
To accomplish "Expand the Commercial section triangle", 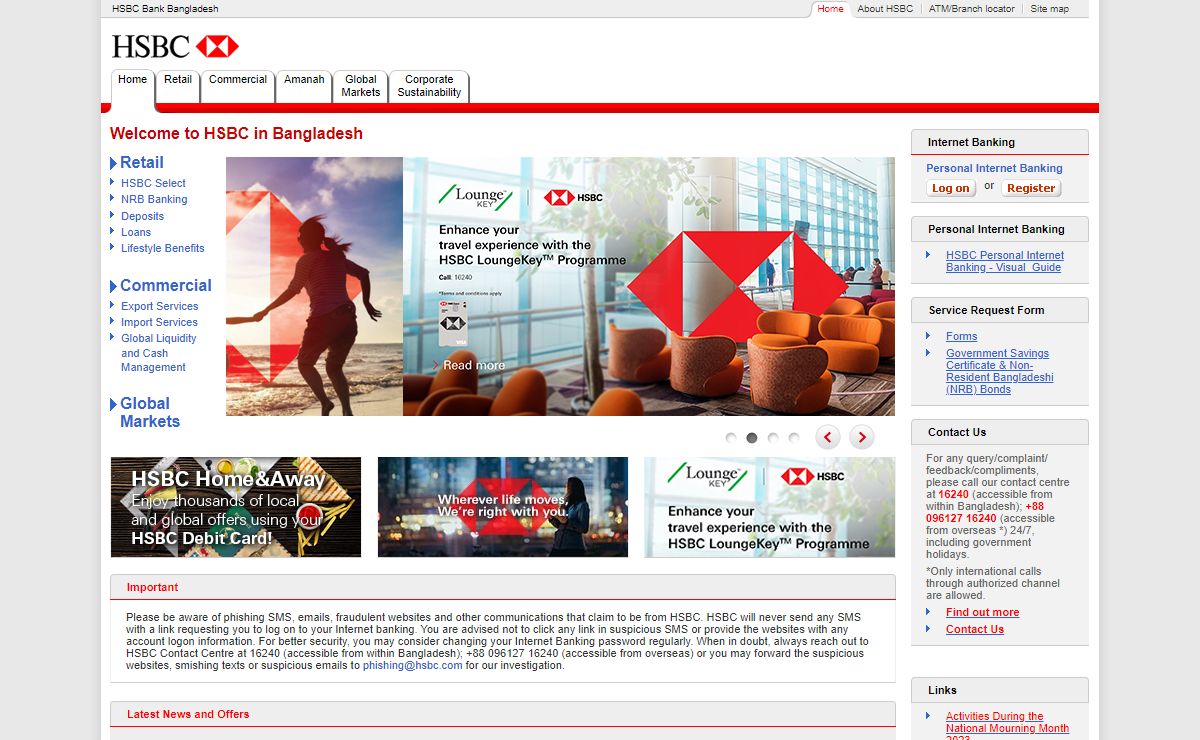I will click(x=113, y=286).
